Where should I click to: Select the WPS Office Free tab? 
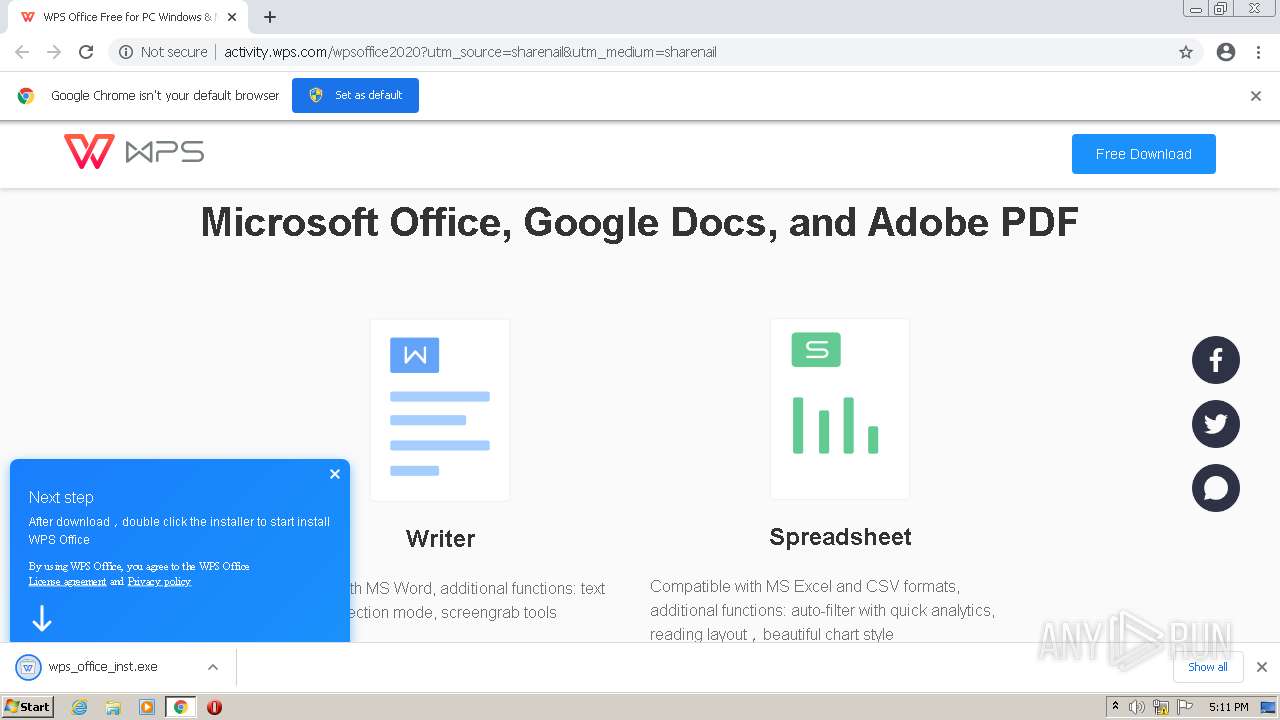[x=128, y=17]
